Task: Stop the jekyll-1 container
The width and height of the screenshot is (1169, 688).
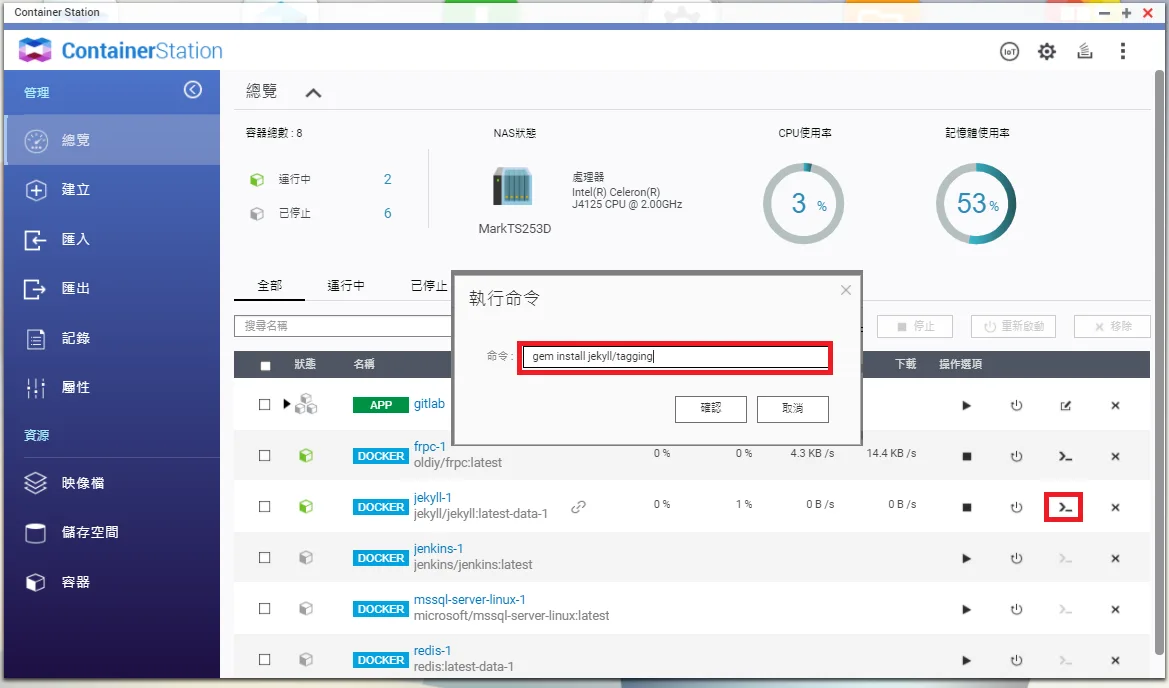Action: click(966, 508)
